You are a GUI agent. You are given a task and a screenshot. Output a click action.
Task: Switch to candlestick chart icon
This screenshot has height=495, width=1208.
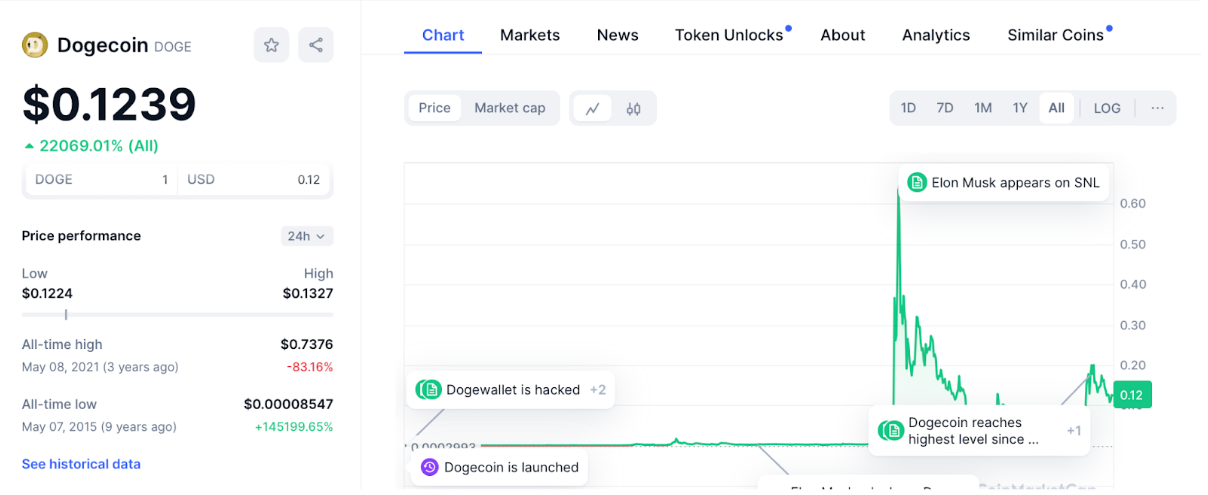(633, 108)
